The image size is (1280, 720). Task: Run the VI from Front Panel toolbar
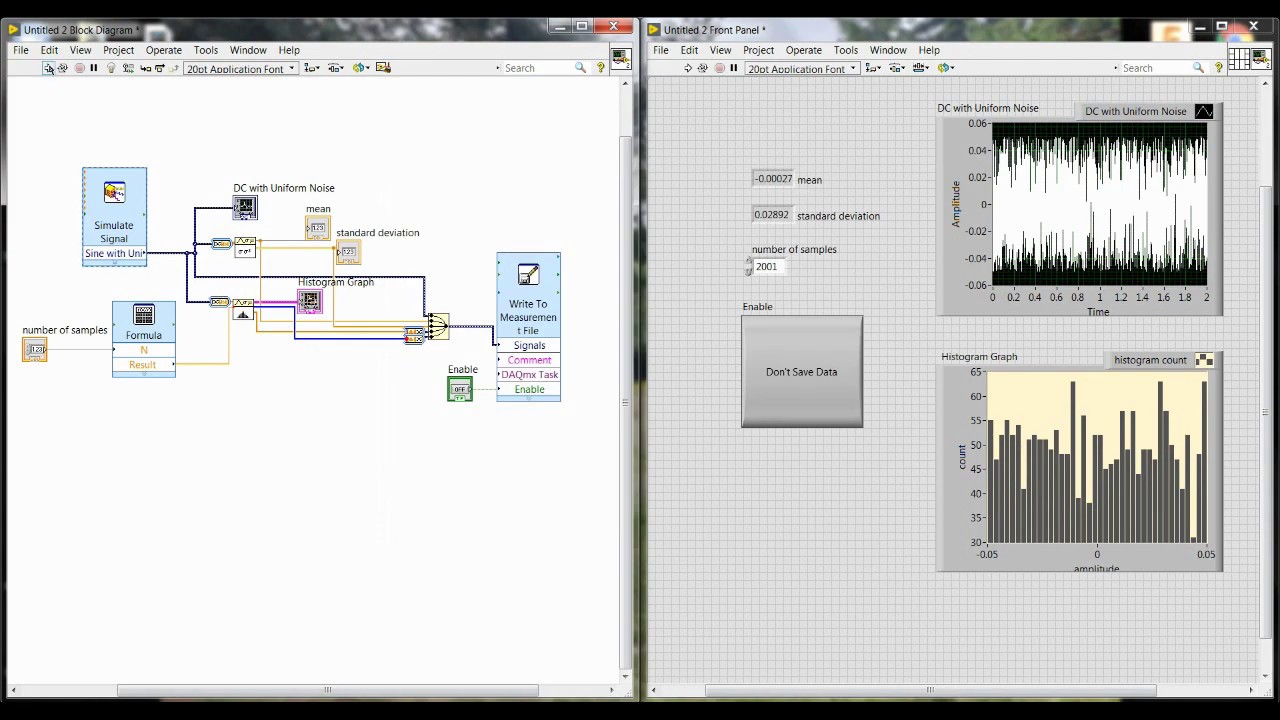688,68
